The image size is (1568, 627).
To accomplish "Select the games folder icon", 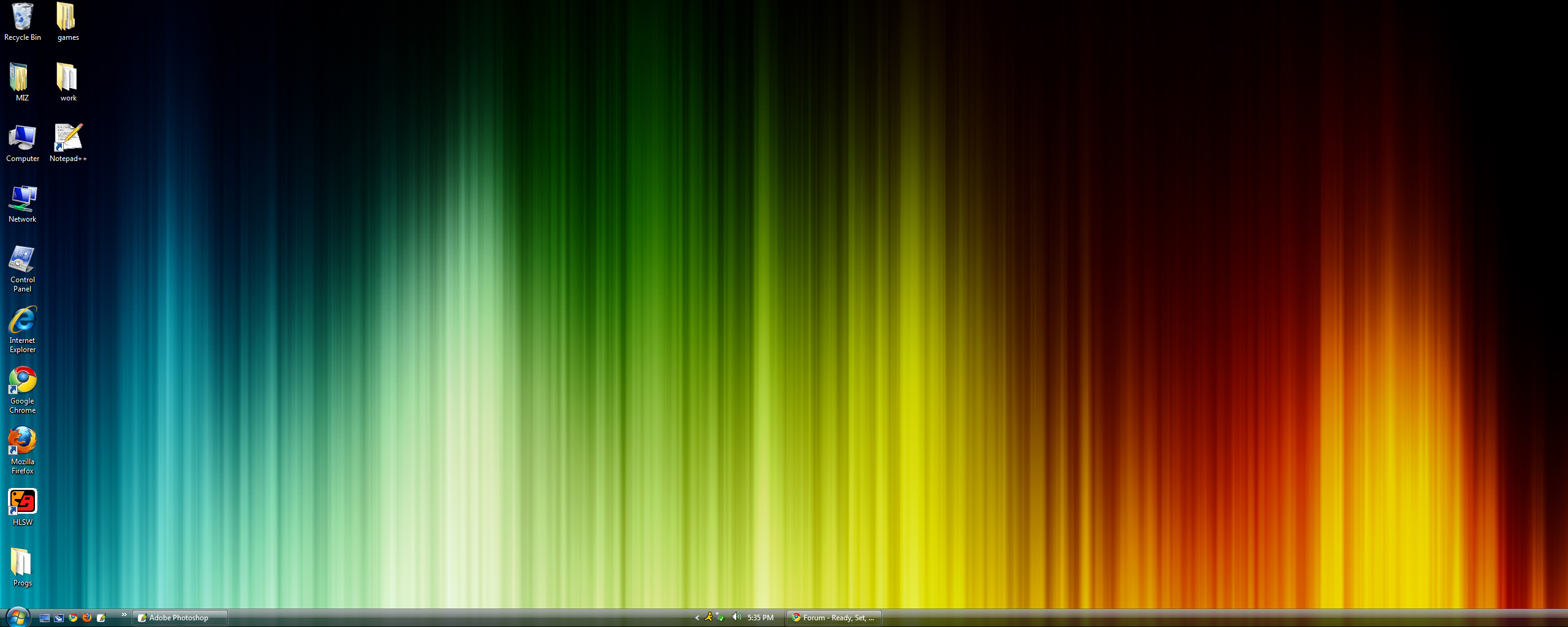I will [68, 21].
